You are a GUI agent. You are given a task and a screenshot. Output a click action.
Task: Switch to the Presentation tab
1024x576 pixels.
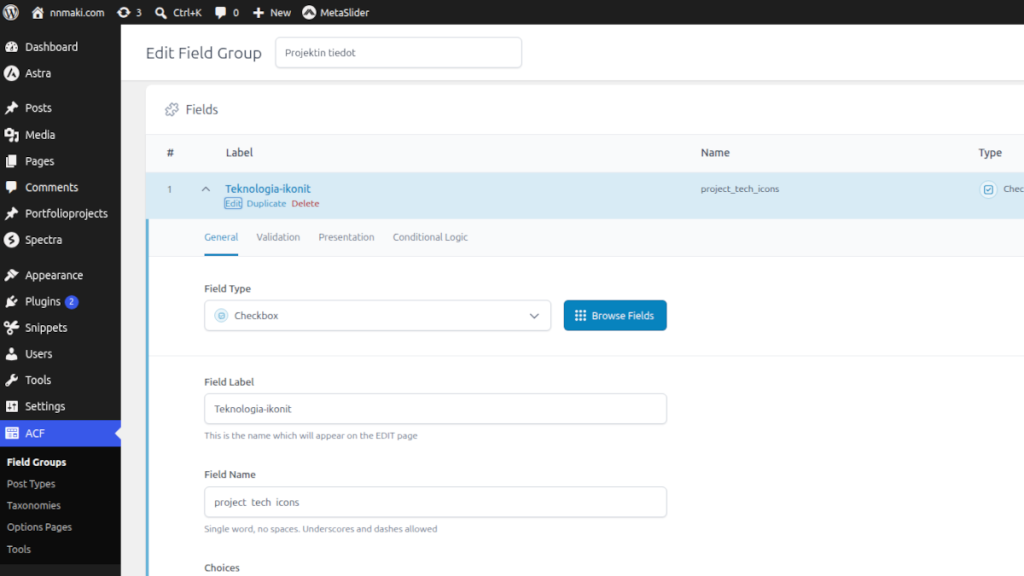click(346, 237)
